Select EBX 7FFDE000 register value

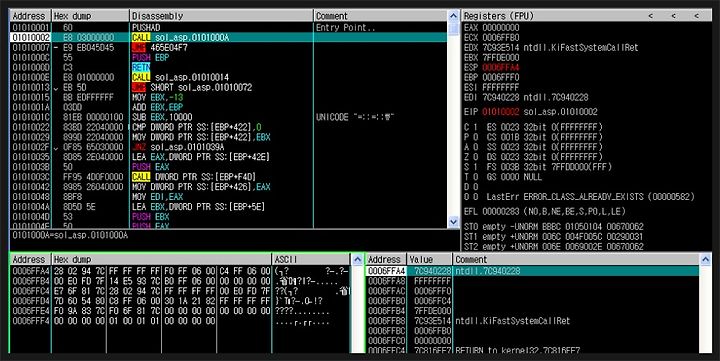point(492,57)
